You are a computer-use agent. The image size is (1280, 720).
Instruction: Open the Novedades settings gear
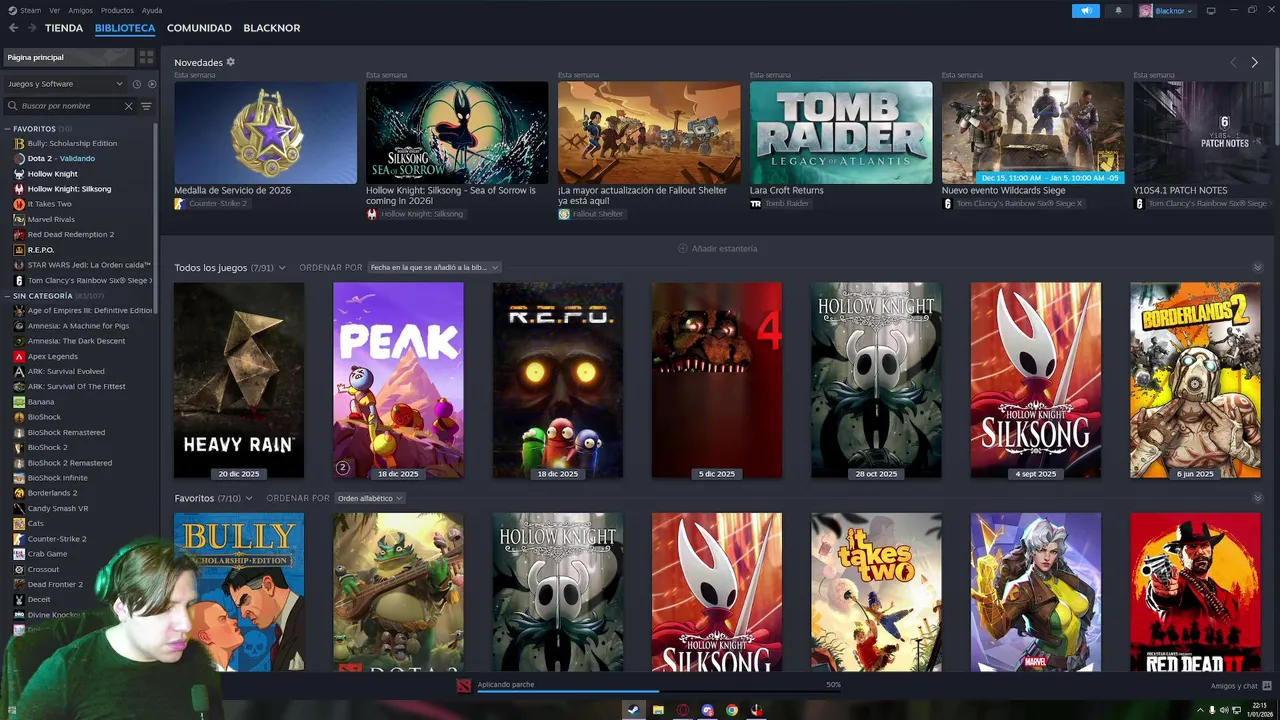231,62
